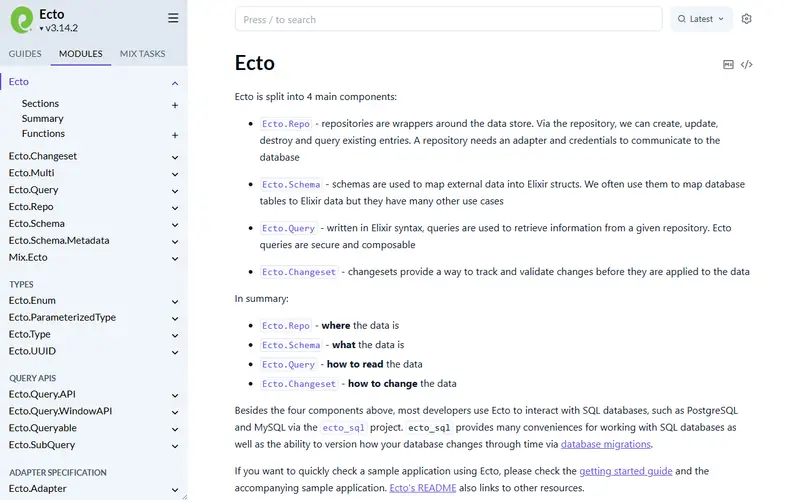Open Ecto.Adapter in sidebar

(x=38, y=489)
